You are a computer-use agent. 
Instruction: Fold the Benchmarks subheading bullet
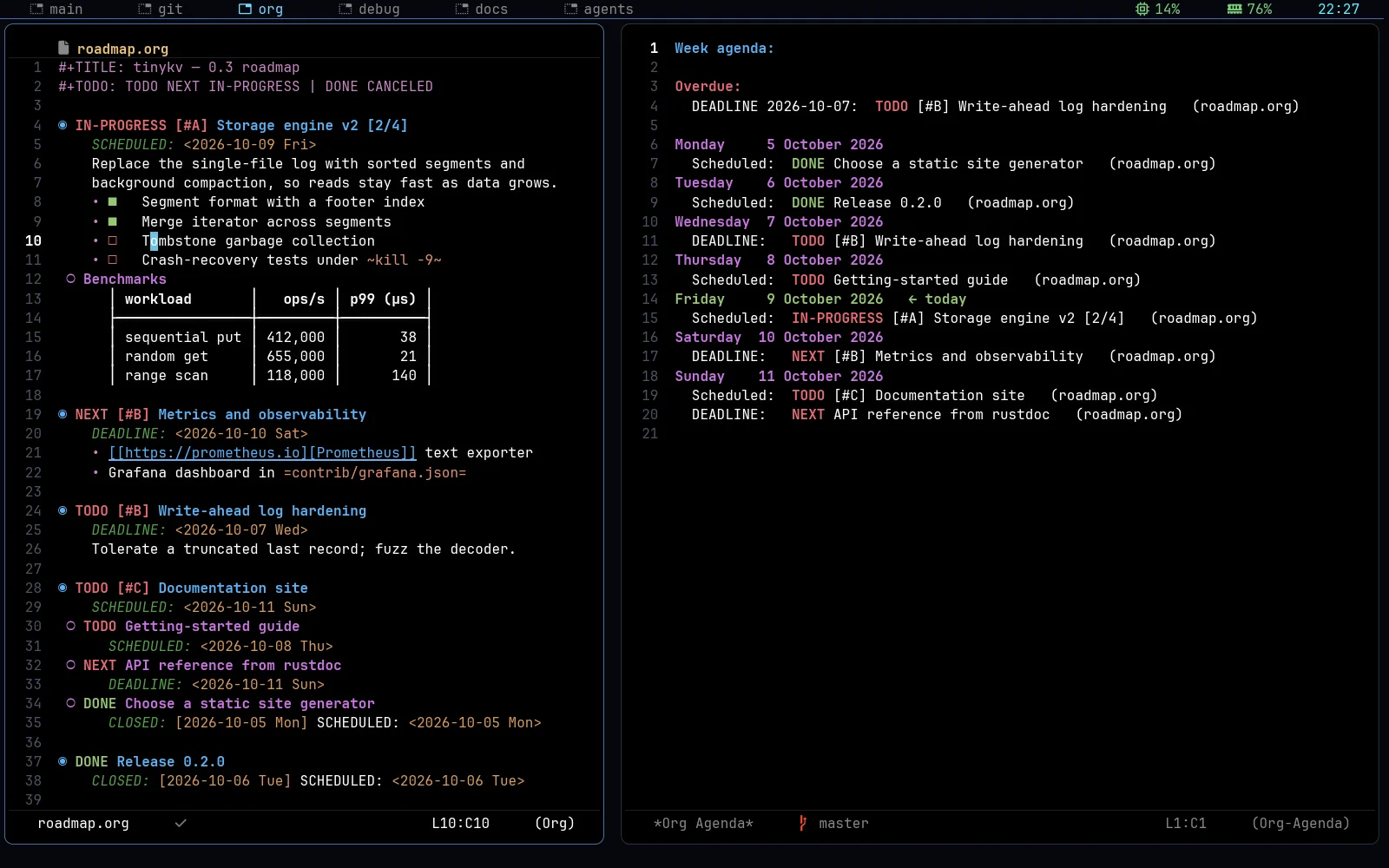pyautogui.click(x=71, y=279)
